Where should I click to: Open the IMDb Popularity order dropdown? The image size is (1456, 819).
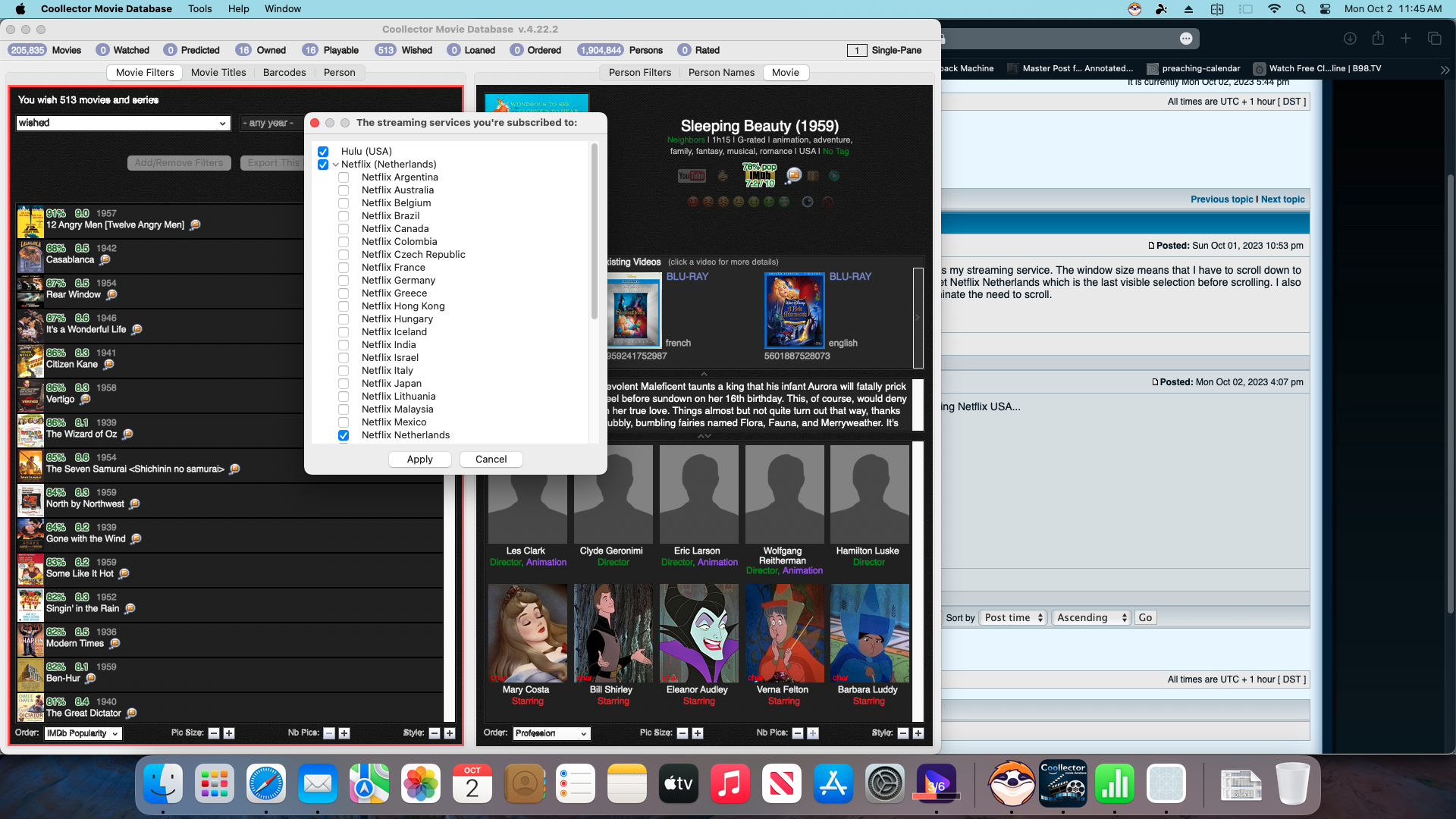tap(83, 733)
